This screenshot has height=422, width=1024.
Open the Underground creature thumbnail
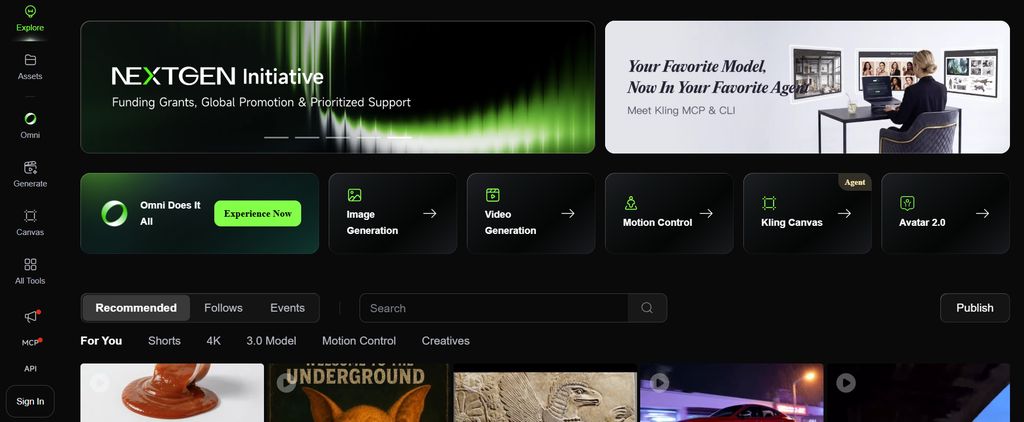[359, 393]
